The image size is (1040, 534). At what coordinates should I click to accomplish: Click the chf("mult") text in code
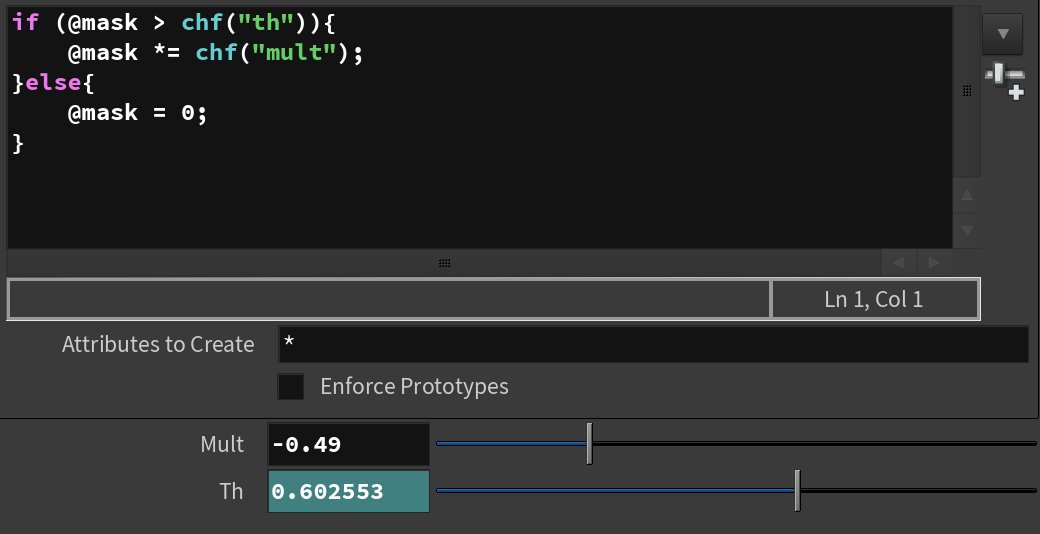273,52
